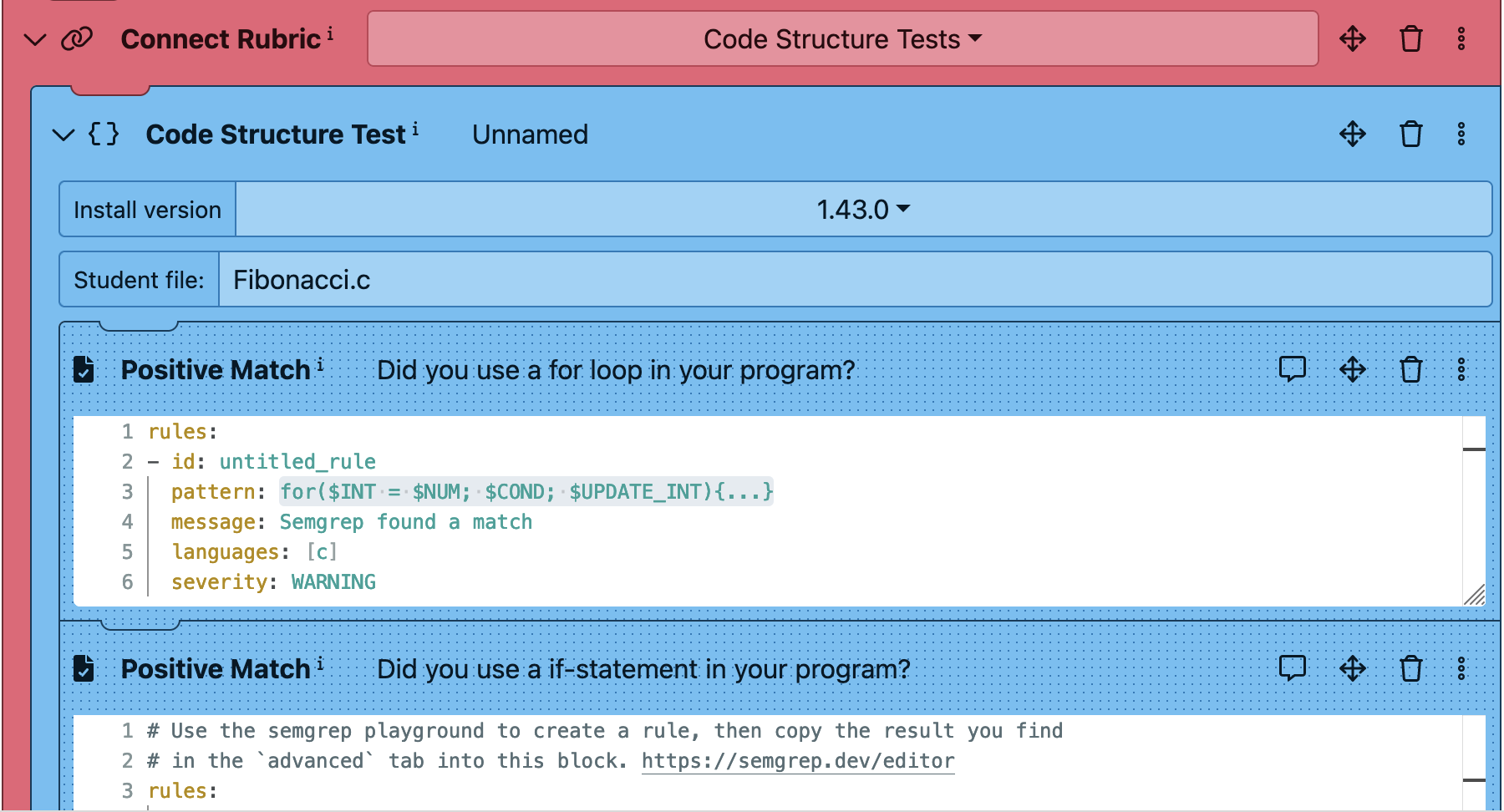Delete the for loop Positive Match block
The height and width of the screenshot is (812, 1504).
1410,369
